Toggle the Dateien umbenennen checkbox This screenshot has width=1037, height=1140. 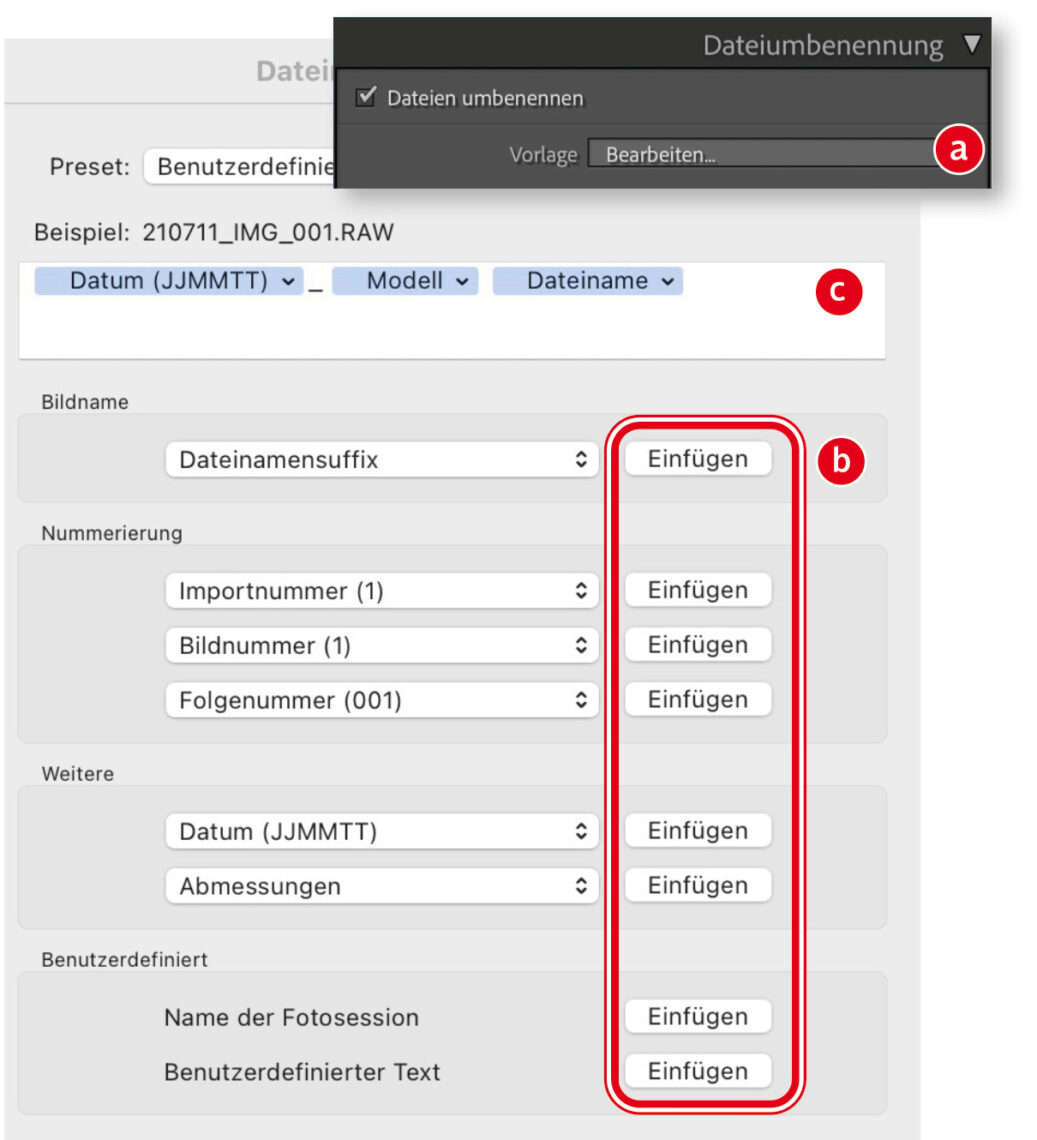click(x=366, y=98)
